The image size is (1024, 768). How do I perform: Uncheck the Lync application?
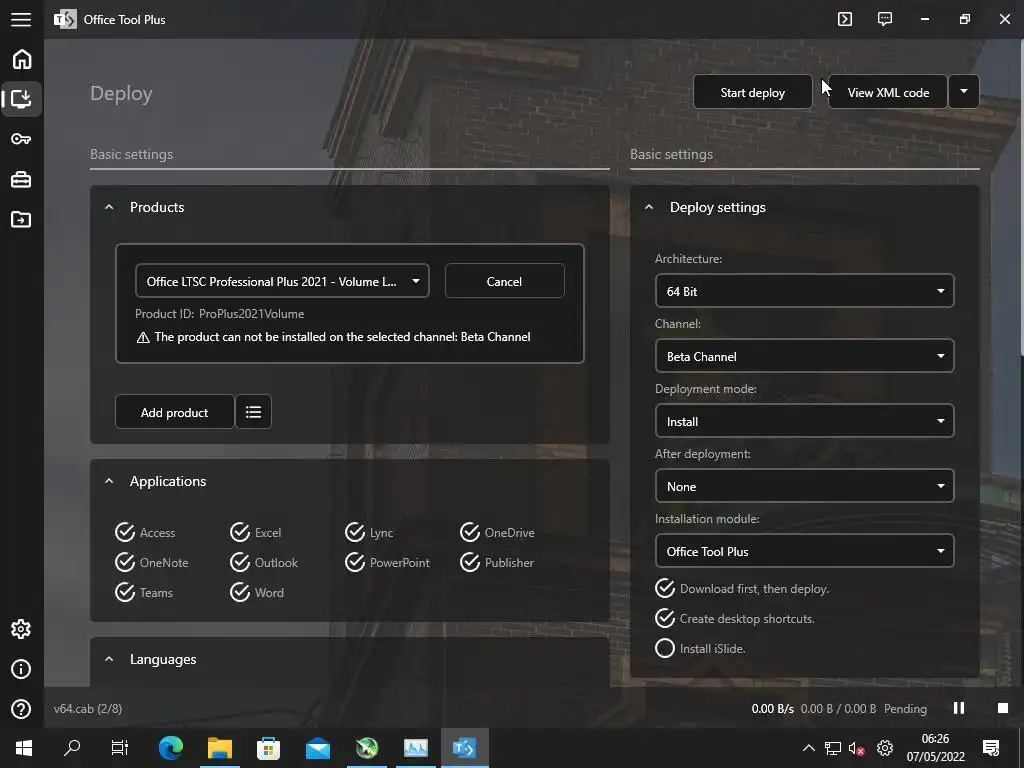tap(369, 533)
